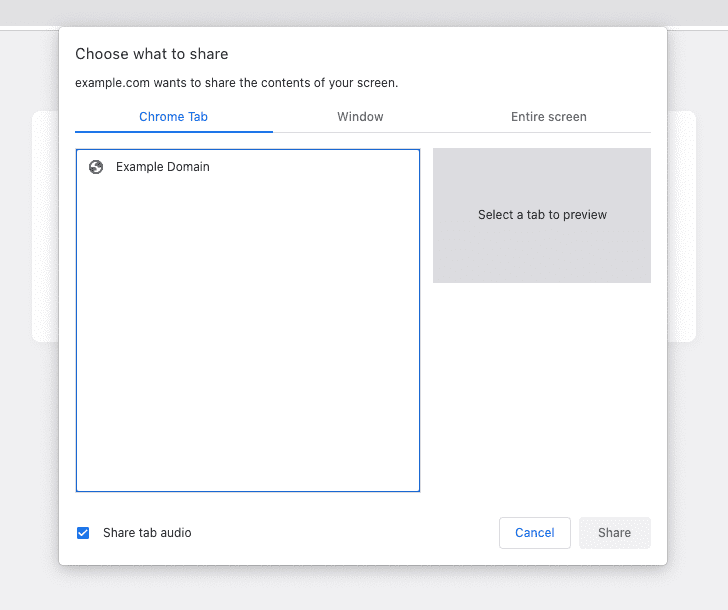Click the dimmed page area below the dialog
This screenshot has height=610, width=728.
(x=364, y=590)
